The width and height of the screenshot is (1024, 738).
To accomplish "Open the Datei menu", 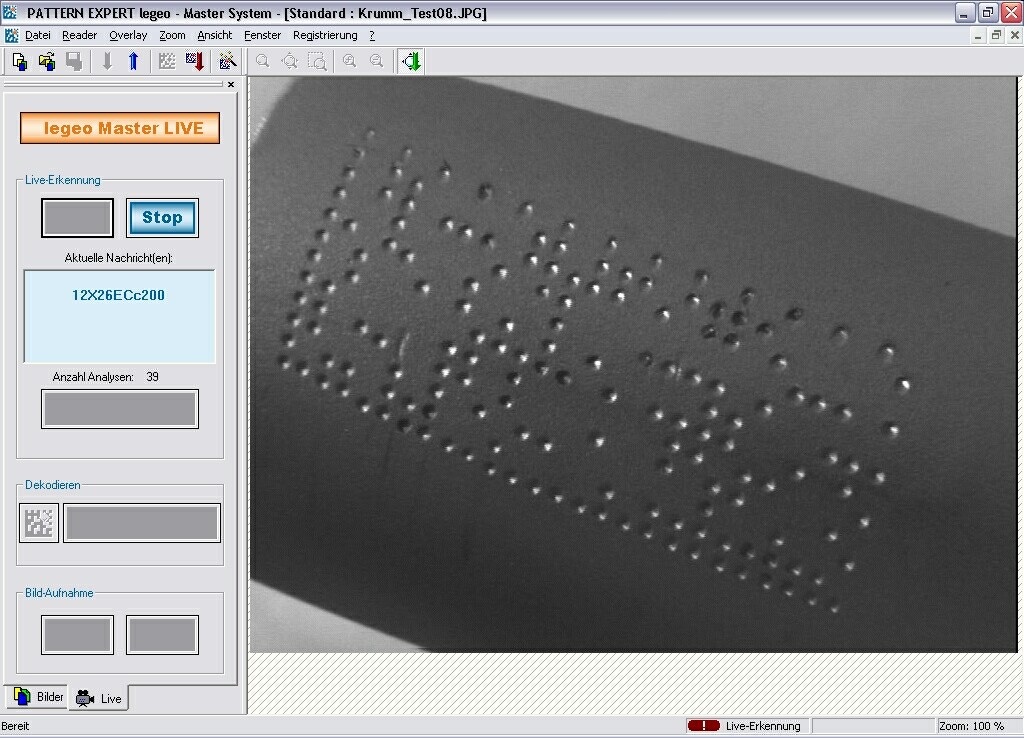I will point(38,35).
